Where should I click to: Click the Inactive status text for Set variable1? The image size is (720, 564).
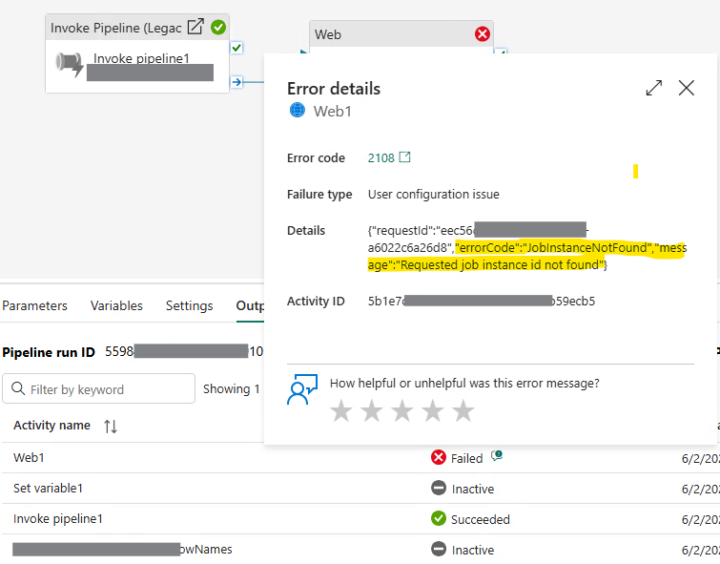(472, 489)
